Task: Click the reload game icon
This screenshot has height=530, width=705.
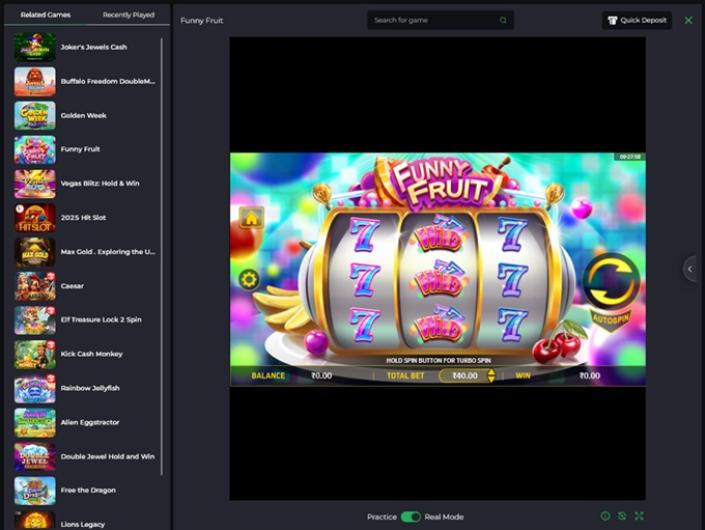Action: coord(622,516)
